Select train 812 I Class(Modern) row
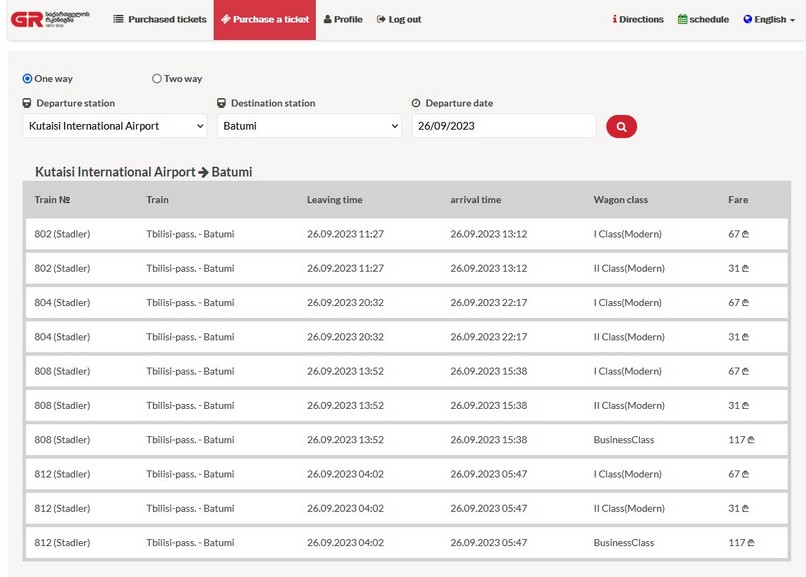Image resolution: width=806 pixels, height=577 pixels. pos(407,474)
